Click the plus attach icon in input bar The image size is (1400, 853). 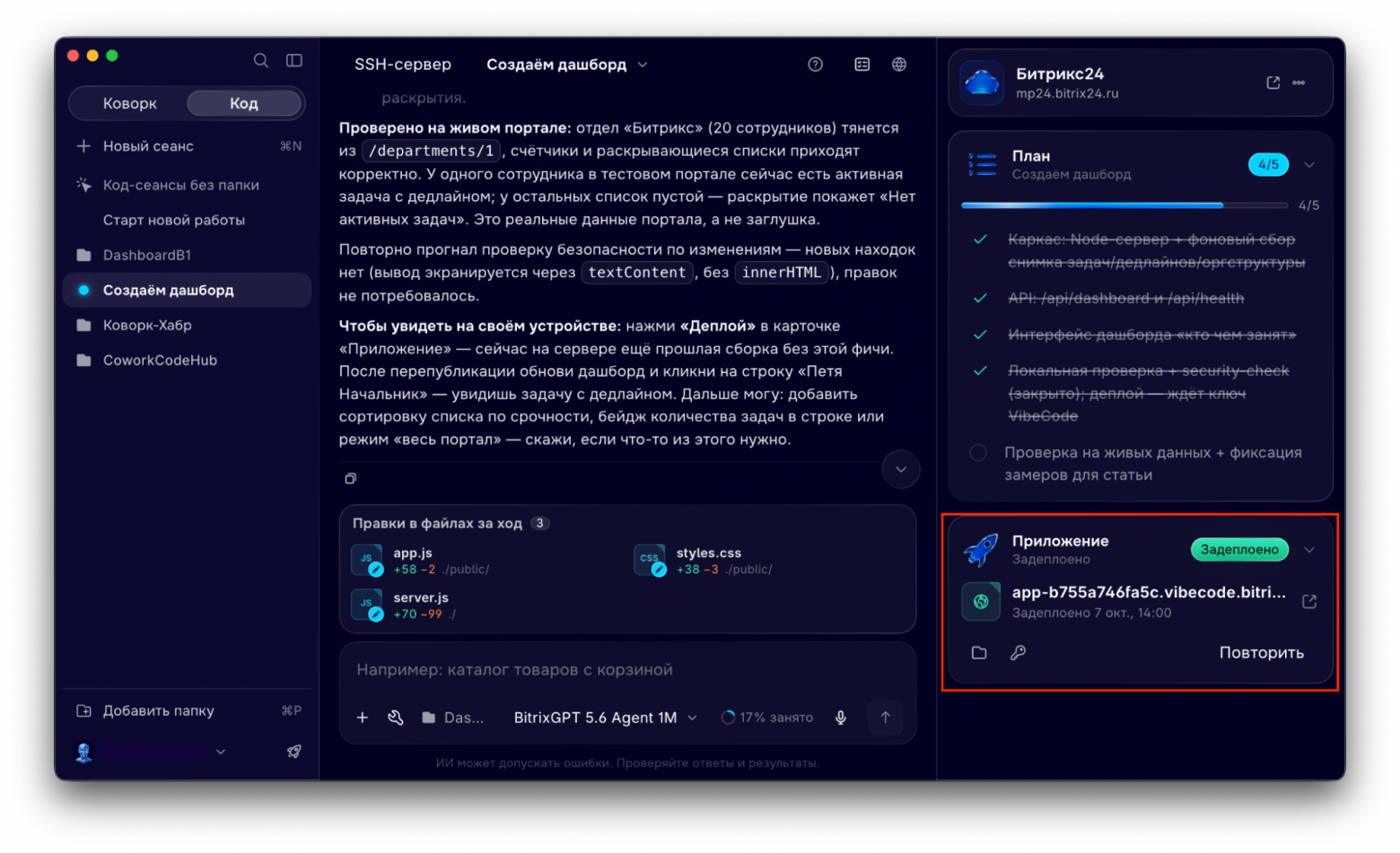point(363,718)
